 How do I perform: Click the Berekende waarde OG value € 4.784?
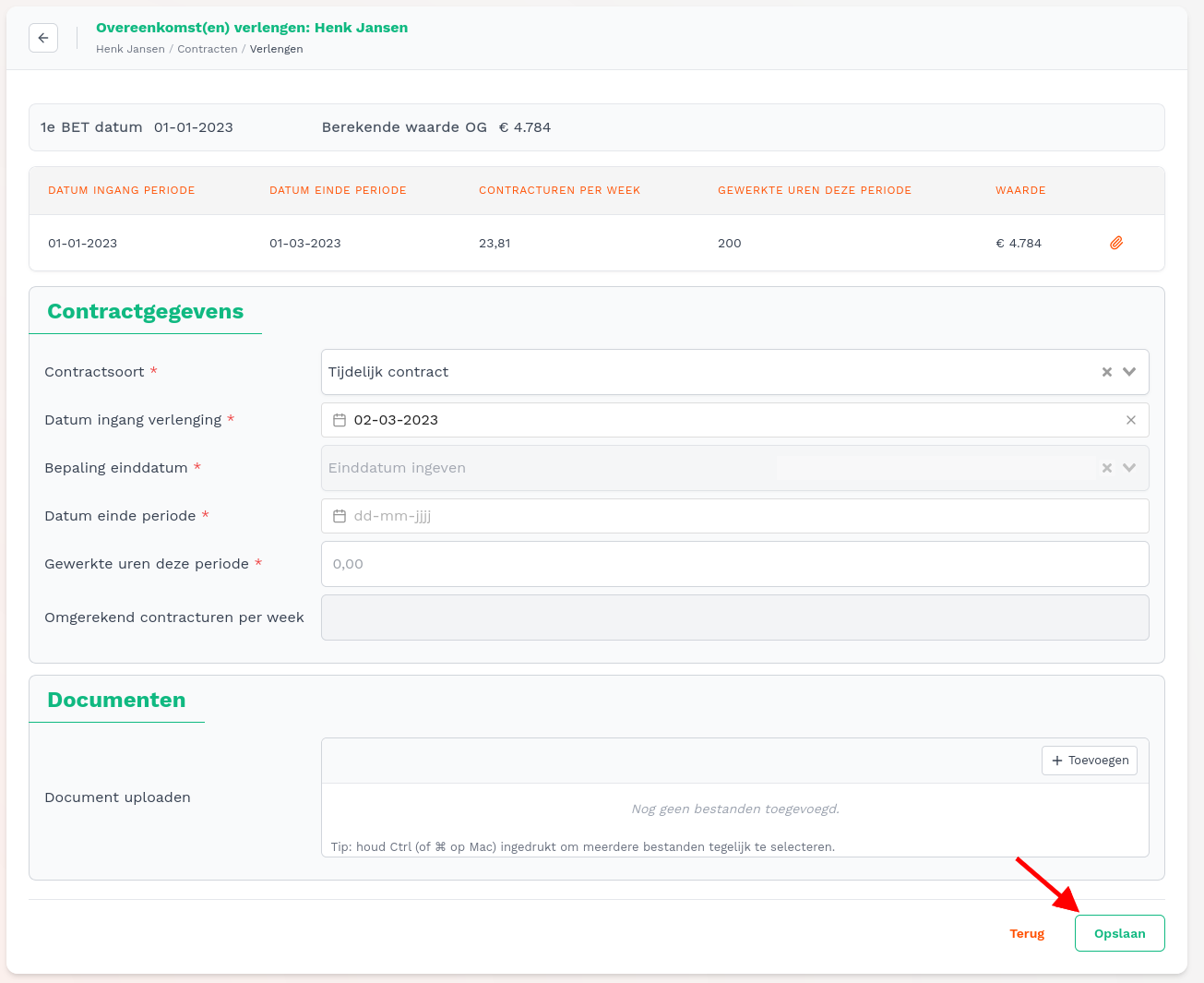[x=525, y=127]
